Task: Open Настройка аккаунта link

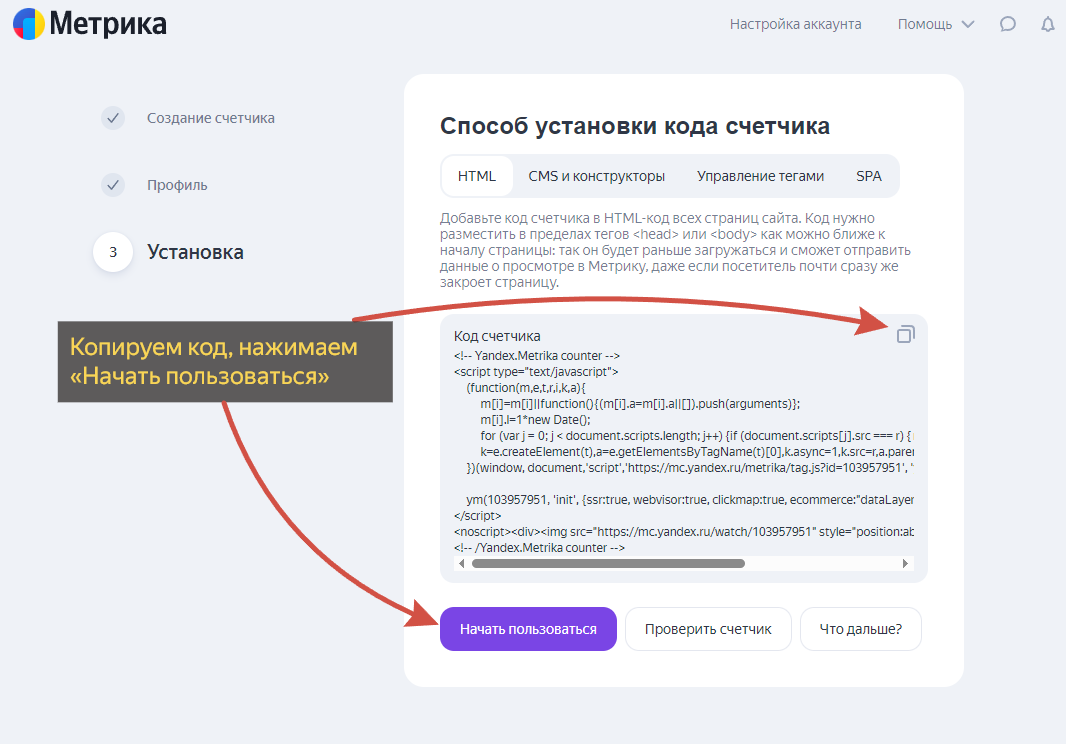Action: (795, 24)
